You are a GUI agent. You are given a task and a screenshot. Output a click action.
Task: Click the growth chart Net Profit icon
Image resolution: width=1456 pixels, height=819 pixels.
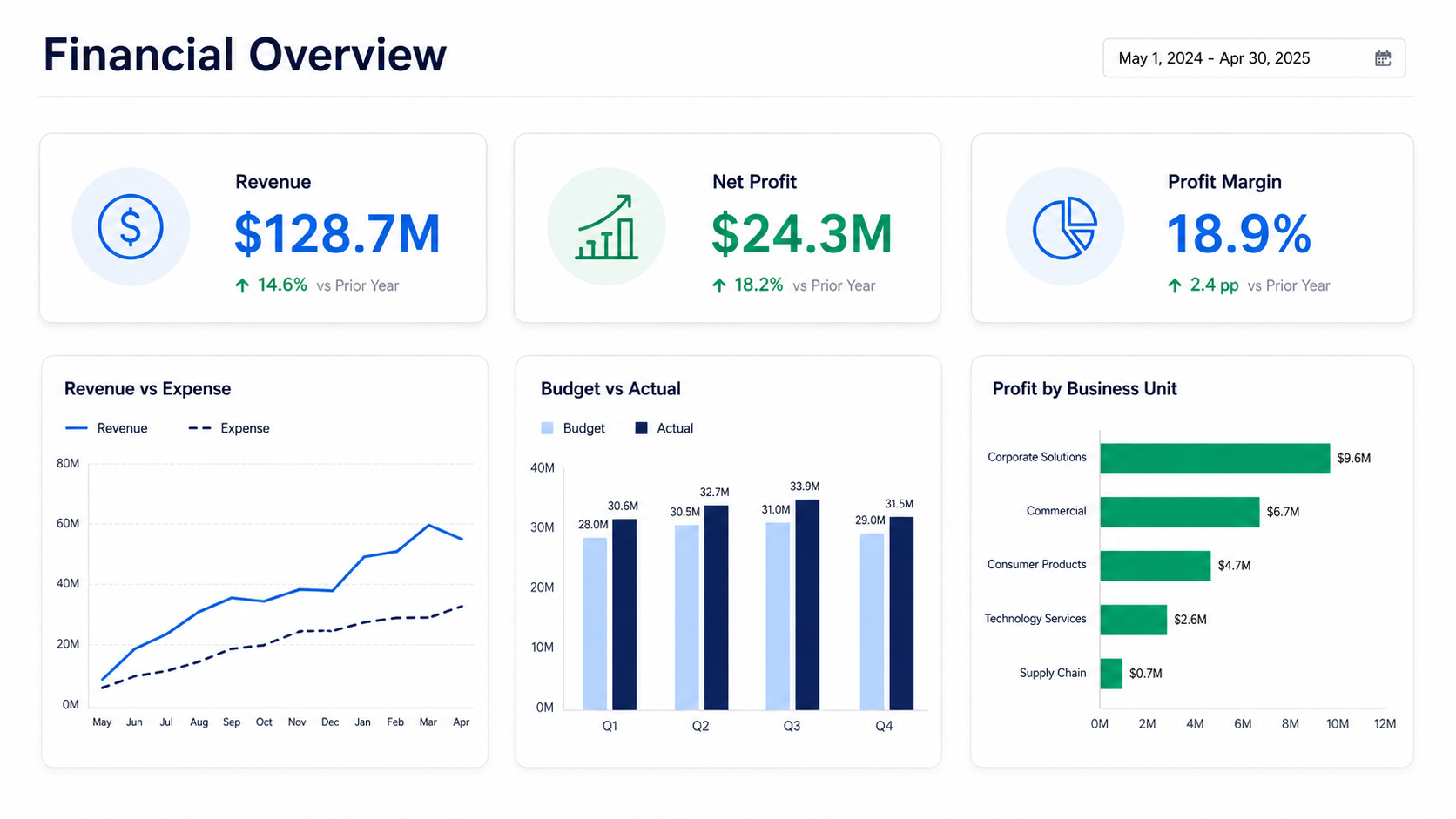pyautogui.click(x=607, y=227)
